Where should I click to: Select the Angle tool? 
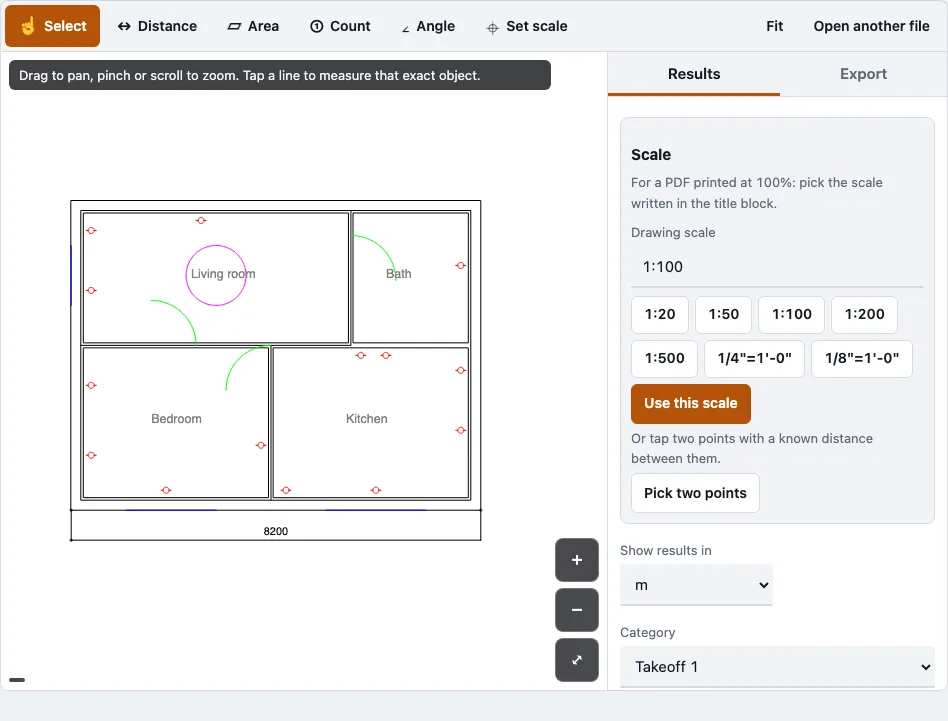(x=427, y=26)
